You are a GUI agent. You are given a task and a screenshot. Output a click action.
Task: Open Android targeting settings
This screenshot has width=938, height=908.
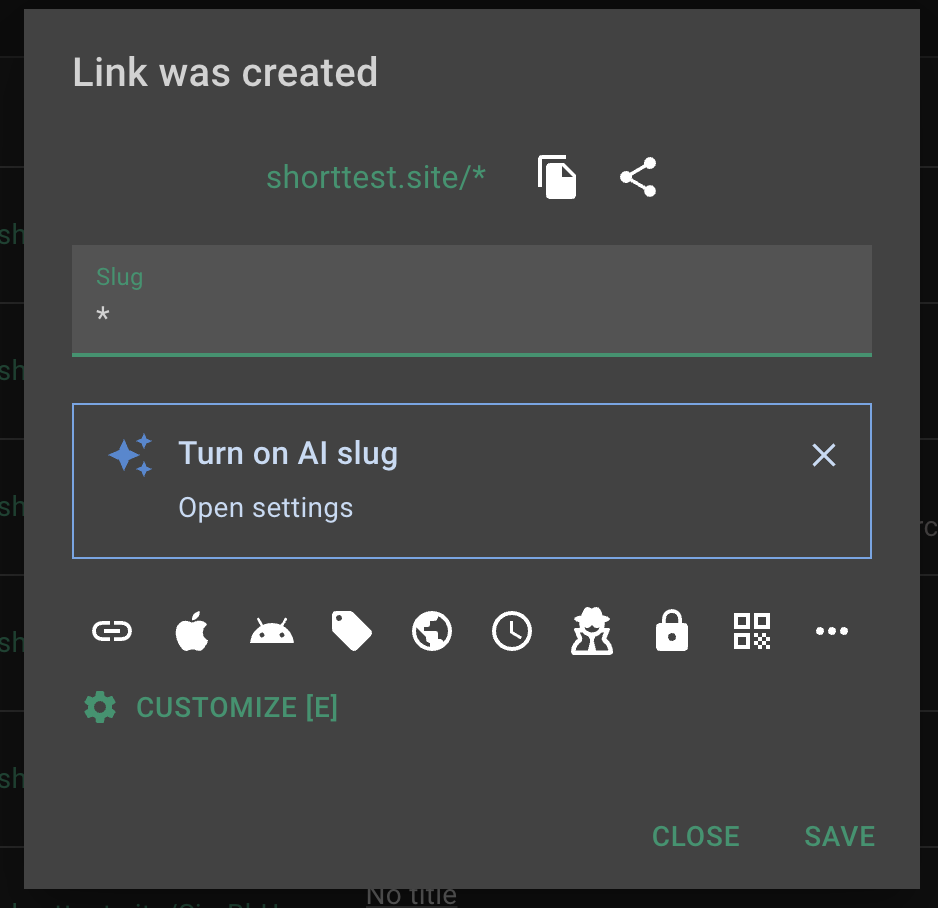pos(272,631)
